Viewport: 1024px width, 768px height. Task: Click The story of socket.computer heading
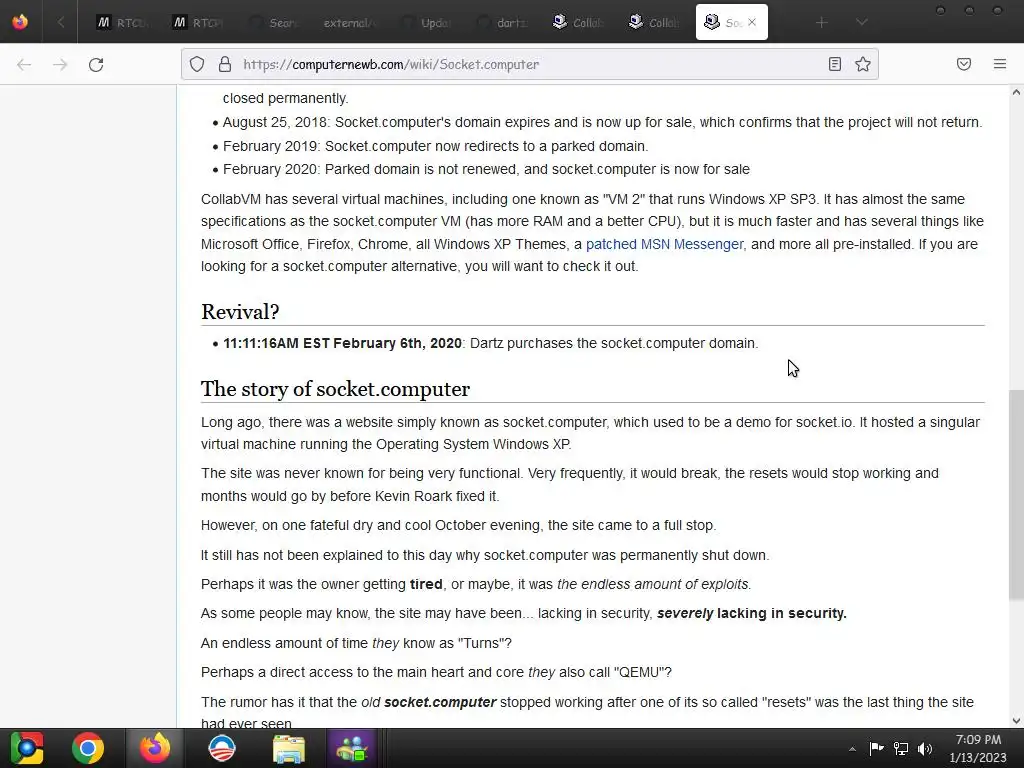tap(335, 389)
